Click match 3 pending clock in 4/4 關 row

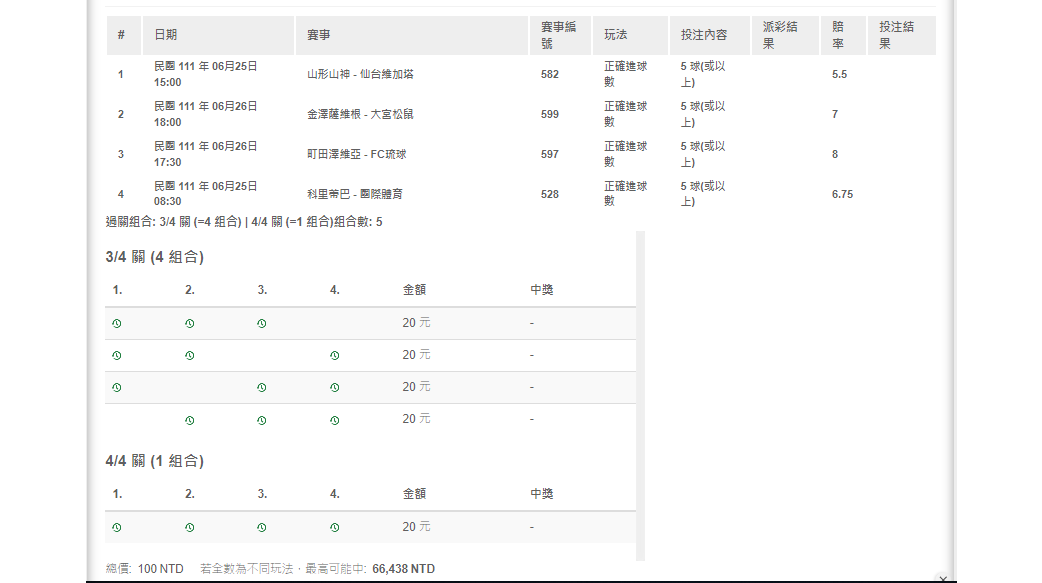pos(262,527)
